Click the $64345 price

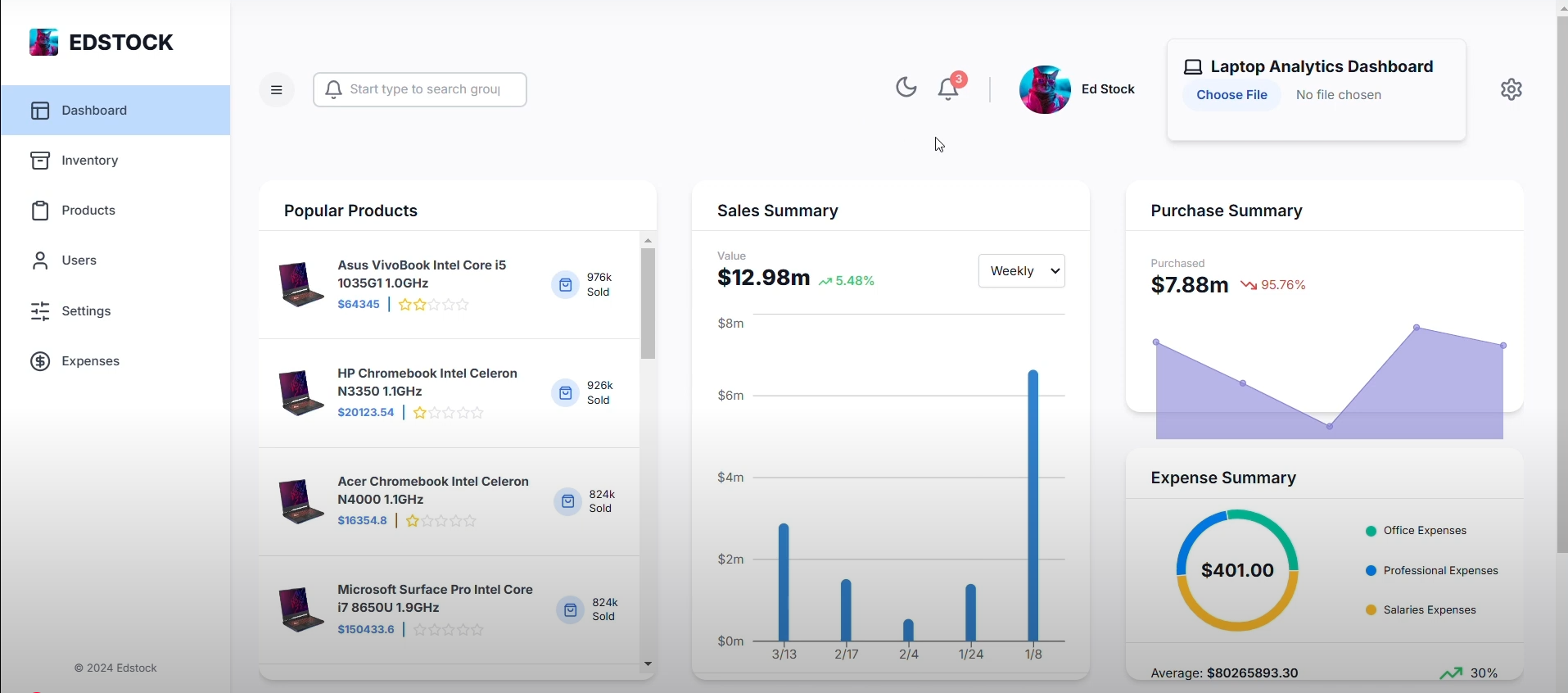point(359,305)
